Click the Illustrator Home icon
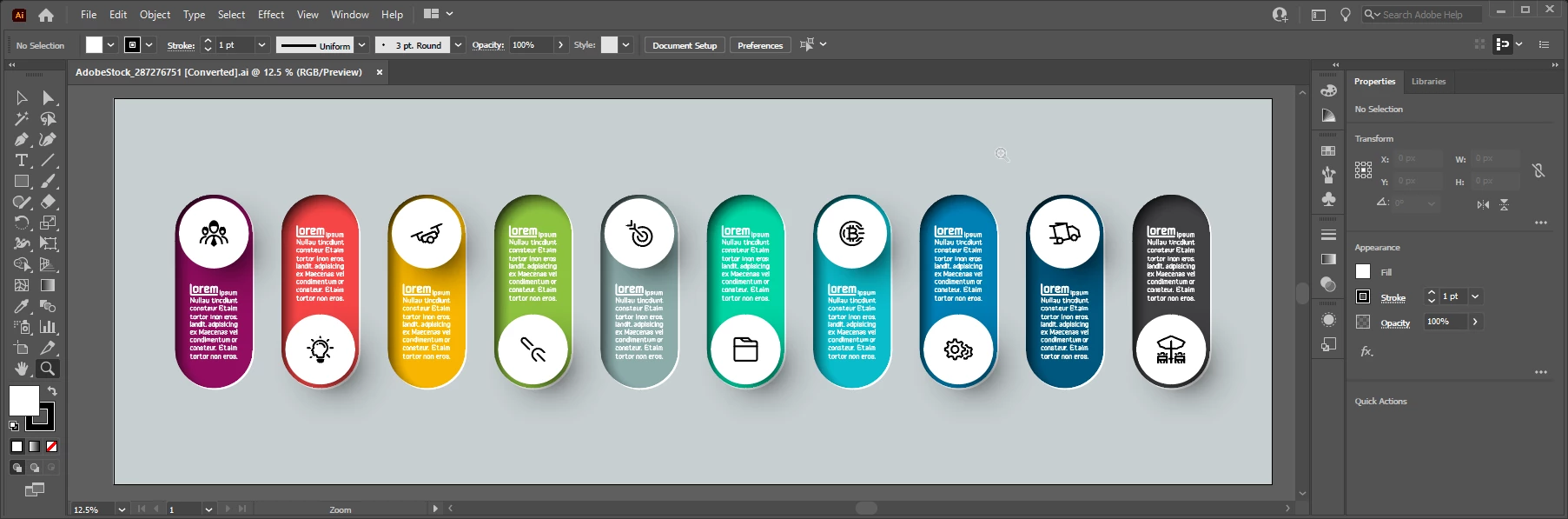 (46, 15)
